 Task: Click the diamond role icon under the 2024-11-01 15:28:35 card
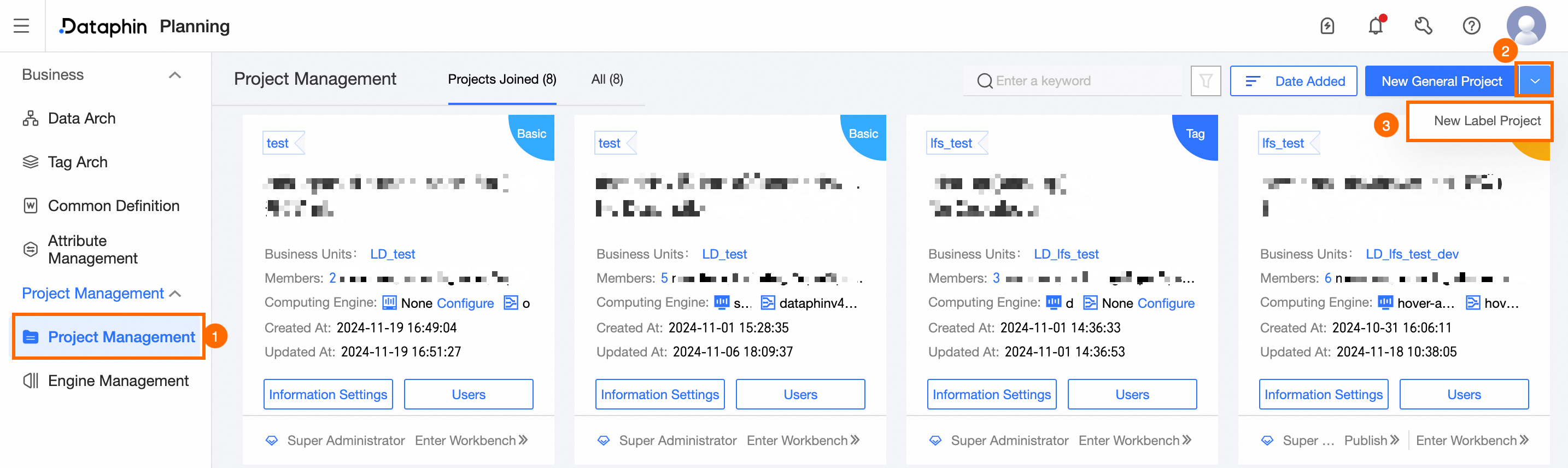coord(603,441)
